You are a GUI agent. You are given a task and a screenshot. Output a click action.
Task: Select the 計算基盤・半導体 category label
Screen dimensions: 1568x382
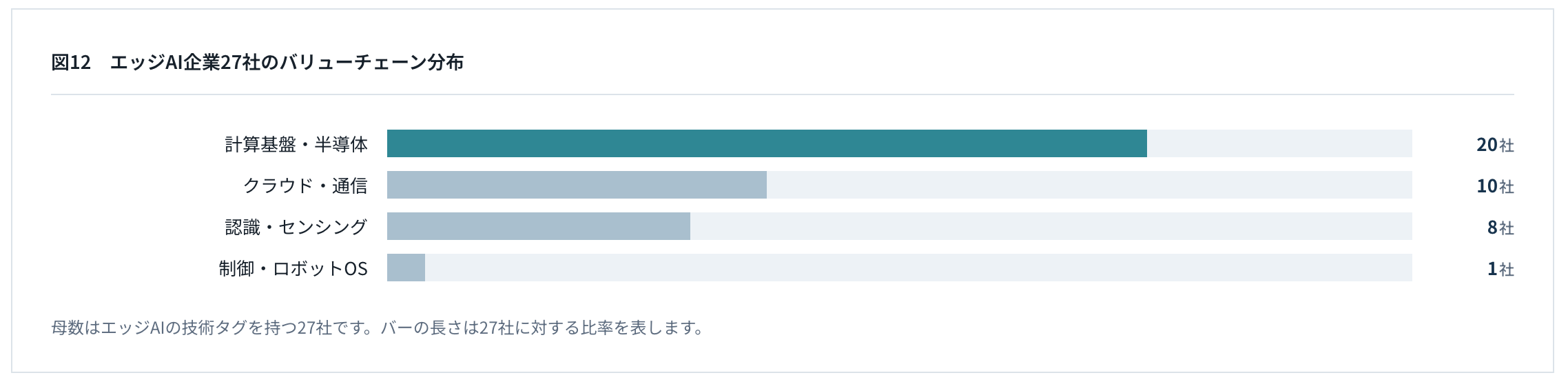tap(296, 144)
